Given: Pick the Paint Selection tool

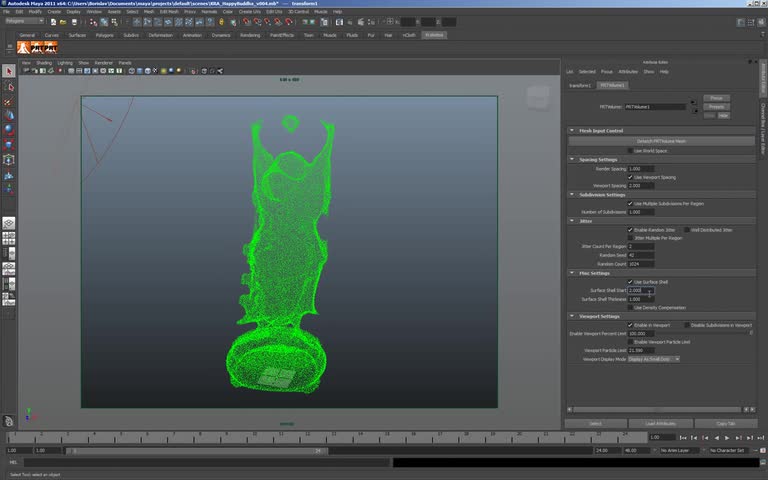Looking at the screenshot, I should click(x=9, y=101).
